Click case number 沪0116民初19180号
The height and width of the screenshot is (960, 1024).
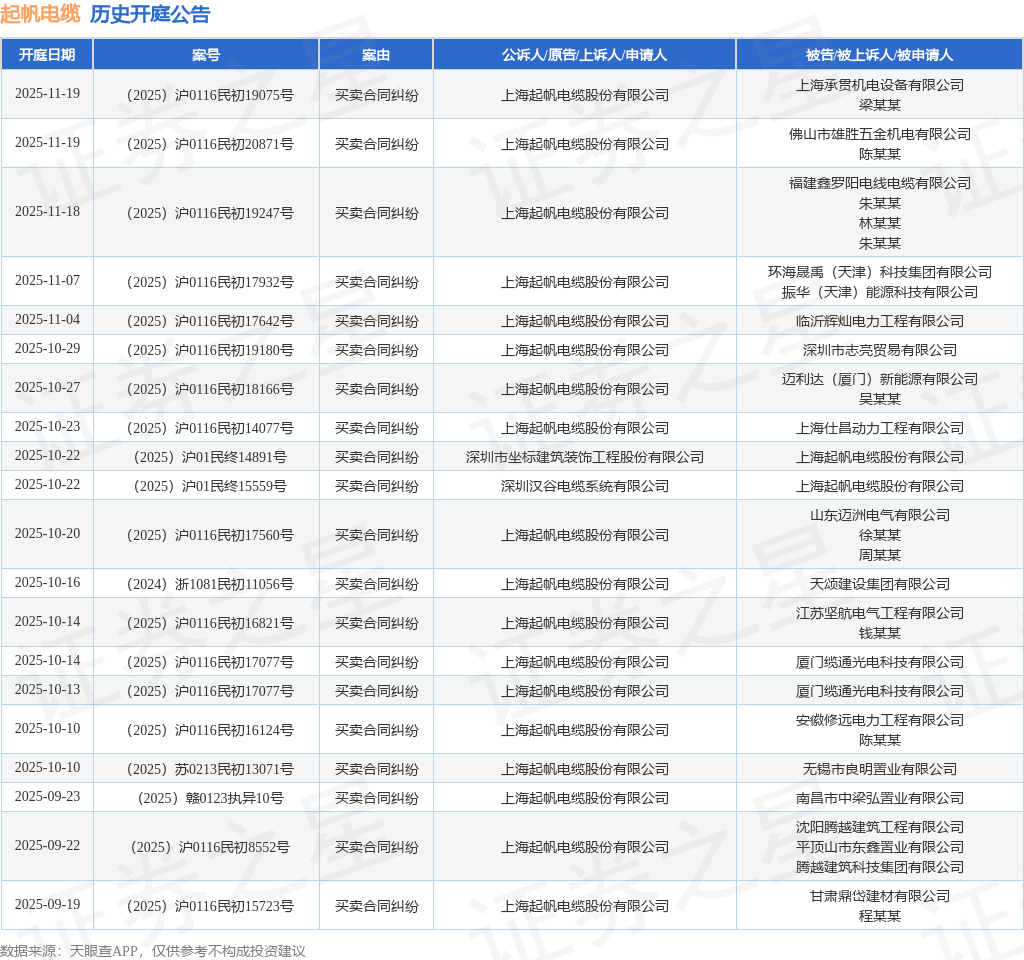pyautogui.click(x=210, y=350)
